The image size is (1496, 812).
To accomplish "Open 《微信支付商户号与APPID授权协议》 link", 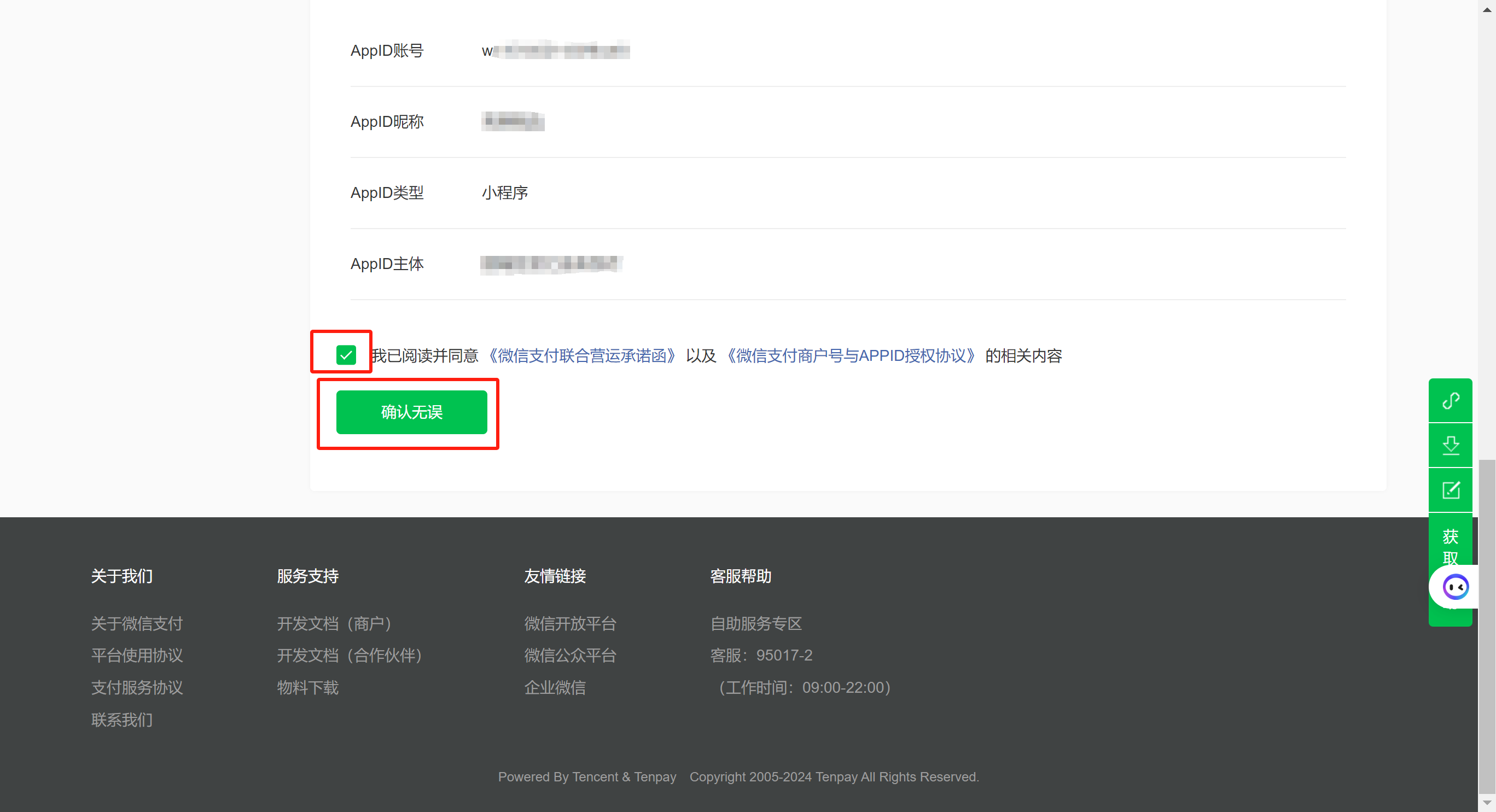I will 850,356.
